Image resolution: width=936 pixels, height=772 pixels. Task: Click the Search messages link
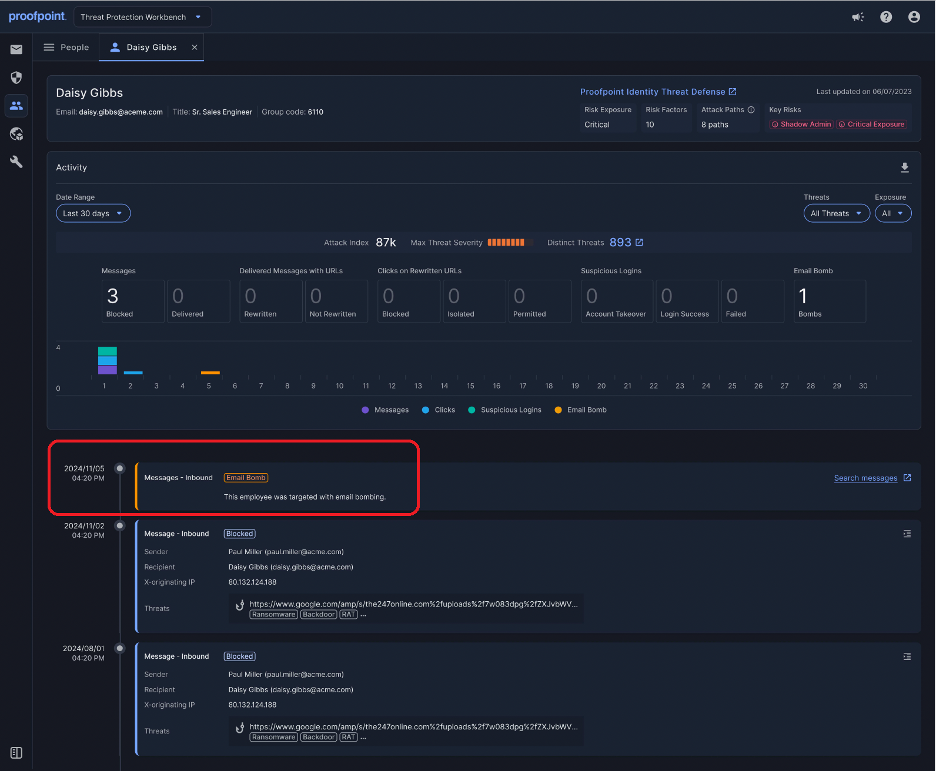(867, 478)
